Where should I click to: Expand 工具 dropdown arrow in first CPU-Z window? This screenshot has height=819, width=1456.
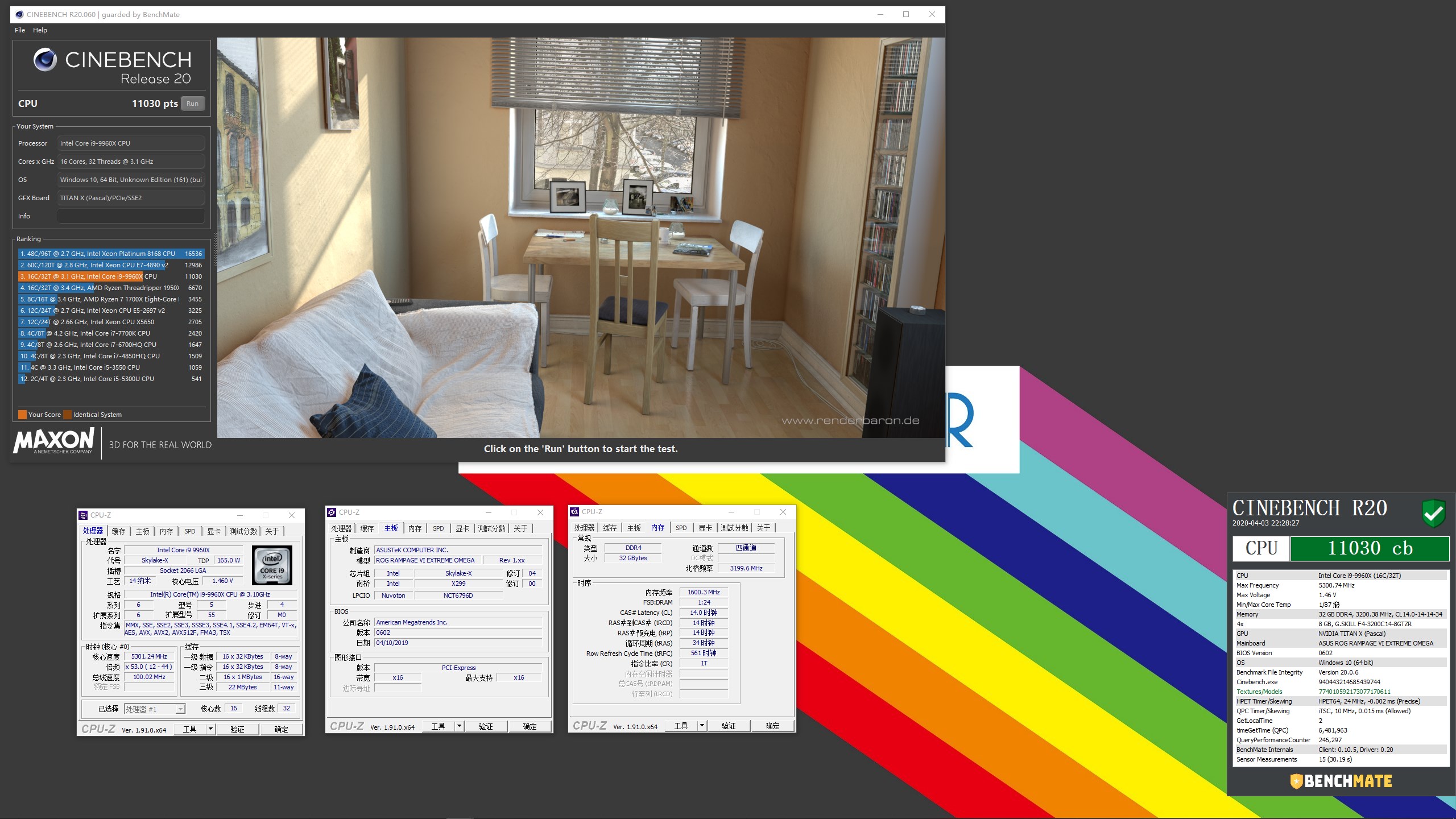pyautogui.click(x=210, y=729)
